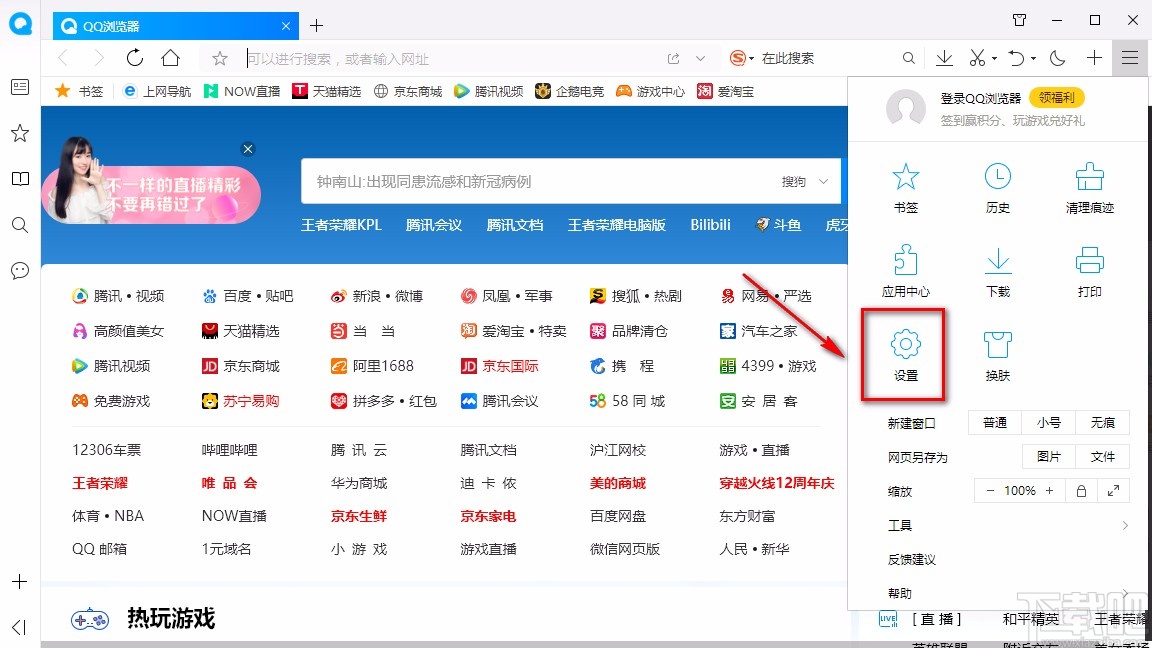Open the left sidebar search icon
The image size is (1152, 648).
pos(20,225)
